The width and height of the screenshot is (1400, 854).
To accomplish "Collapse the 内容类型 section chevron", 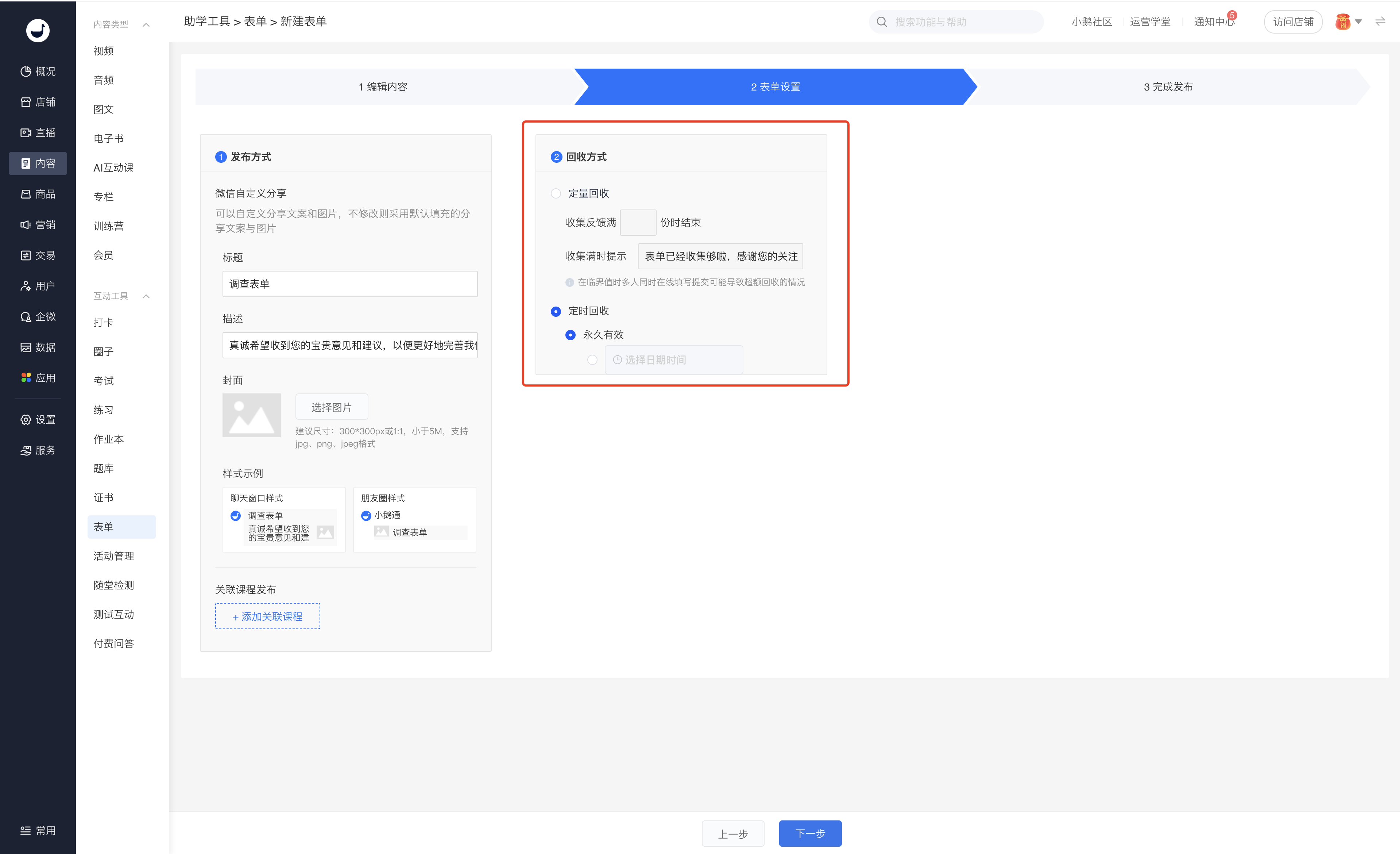I will tap(146, 24).
